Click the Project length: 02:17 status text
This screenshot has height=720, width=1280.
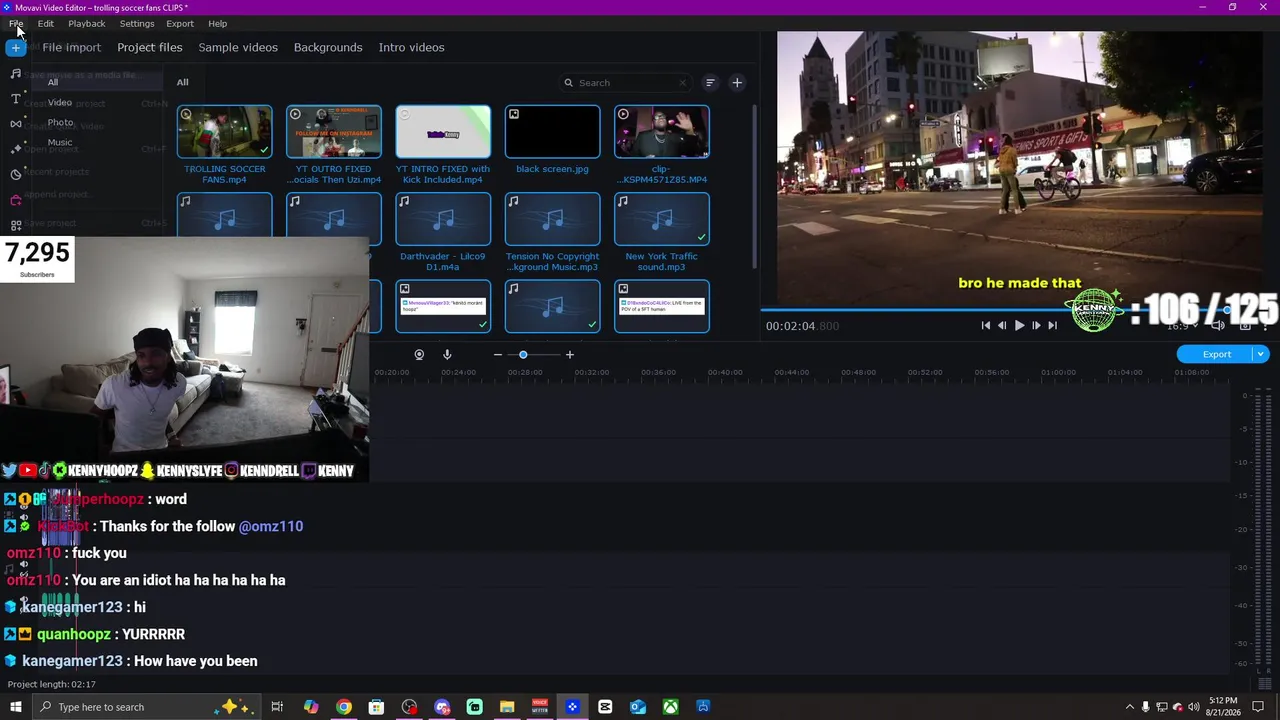coord(52,684)
